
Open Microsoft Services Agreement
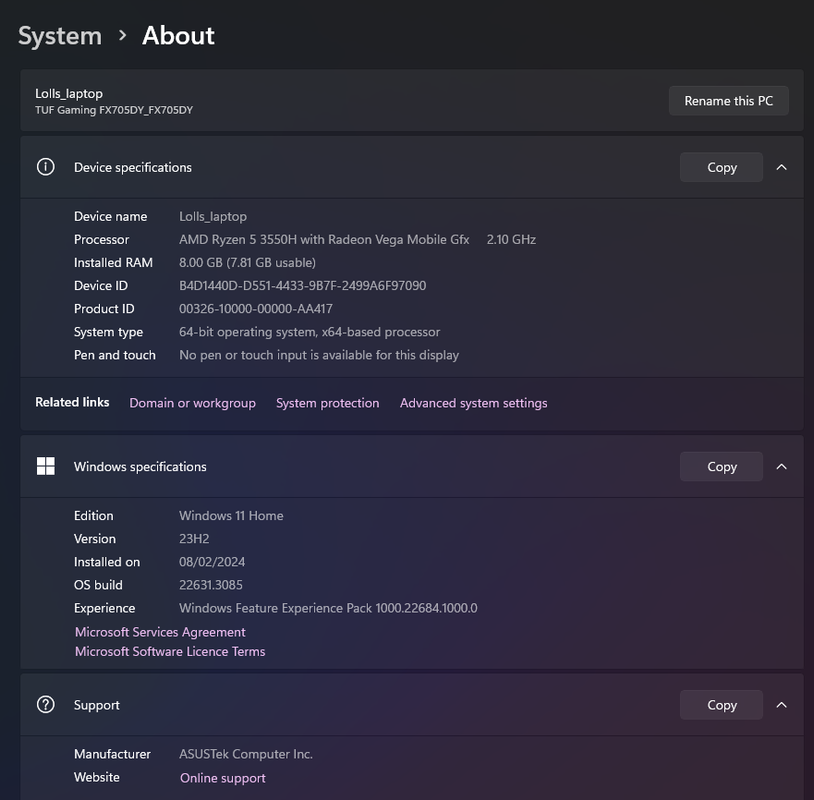pyautogui.click(x=160, y=632)
